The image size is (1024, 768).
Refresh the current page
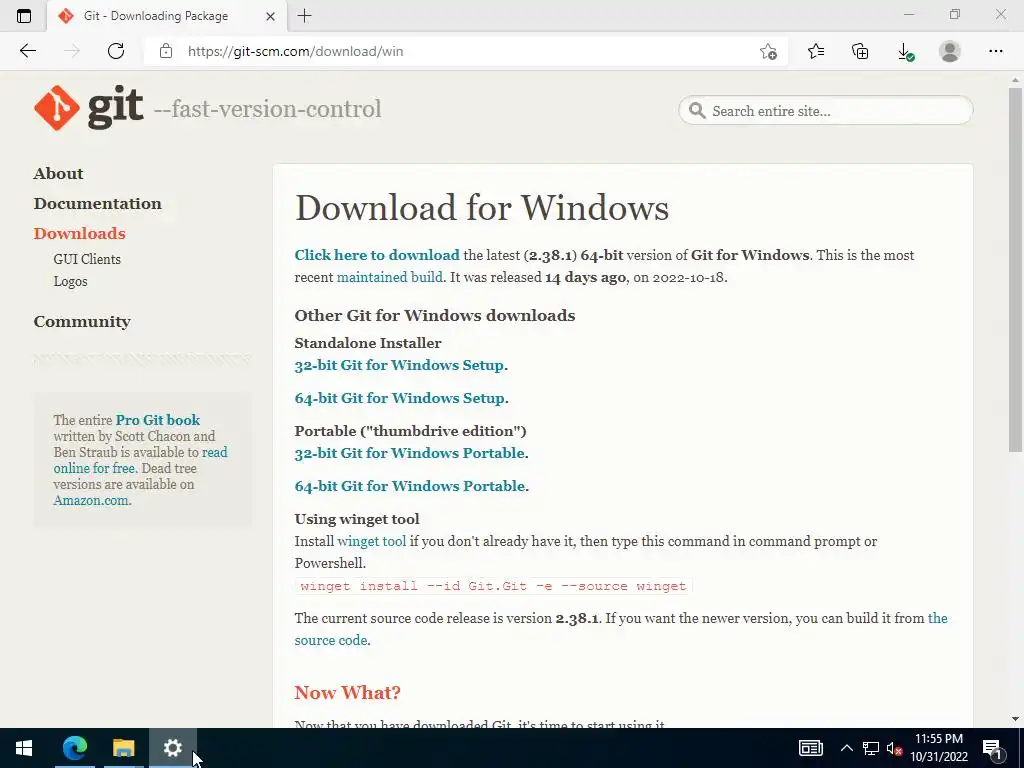116,51
